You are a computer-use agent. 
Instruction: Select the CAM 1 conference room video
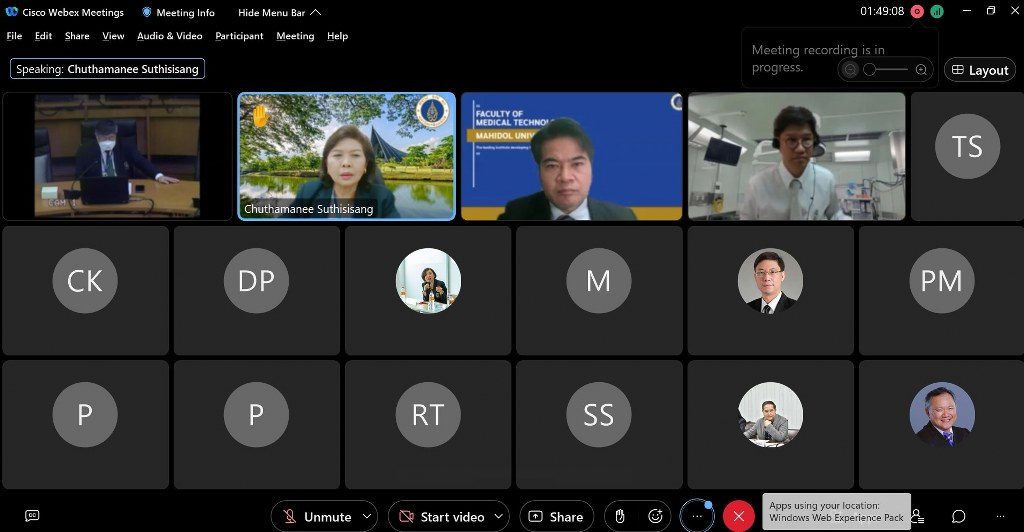pos(118,156)
